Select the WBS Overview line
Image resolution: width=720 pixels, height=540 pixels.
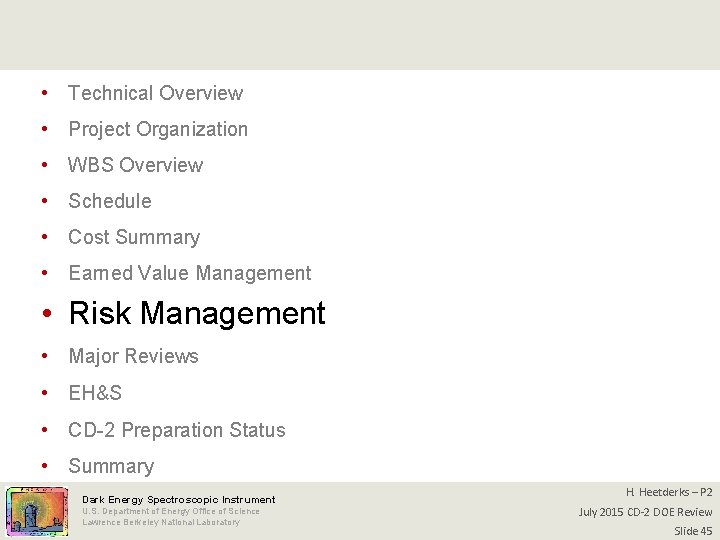tap(135, 165)
